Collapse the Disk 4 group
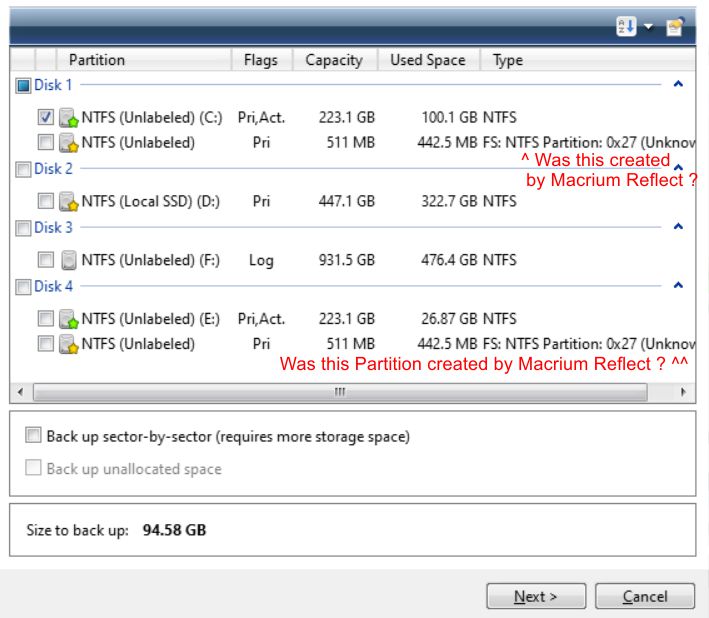This screenshot has width=709, height=618. click(678, 285)
